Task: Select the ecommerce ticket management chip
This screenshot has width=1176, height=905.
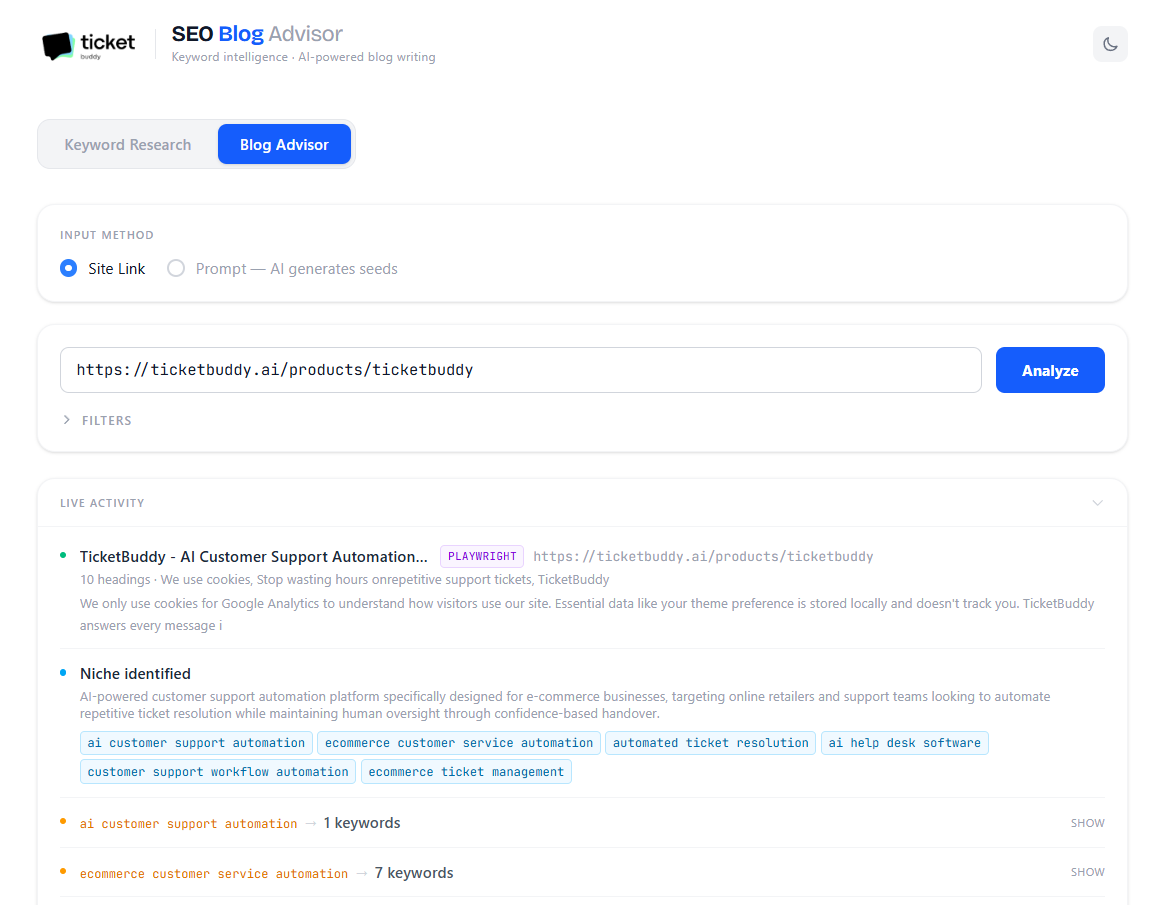Action: point(466,771)
